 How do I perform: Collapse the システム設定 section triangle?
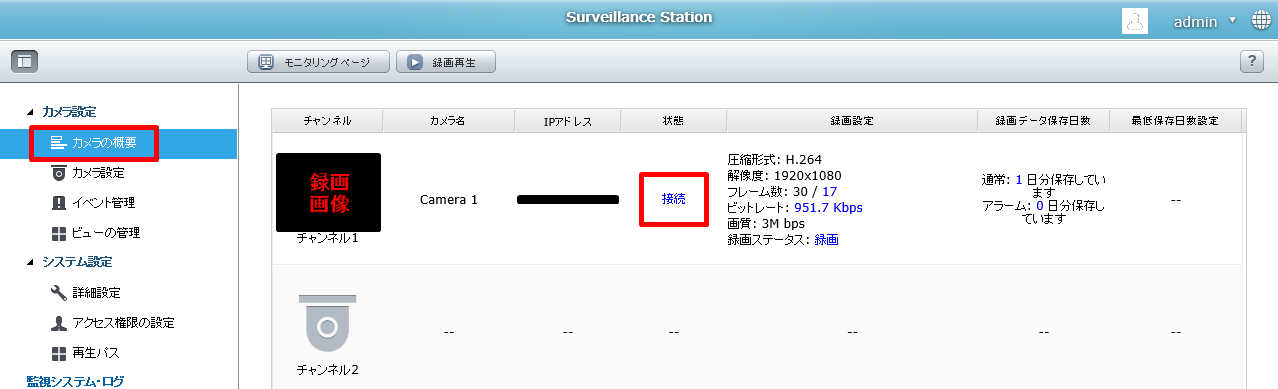point(30,262)
